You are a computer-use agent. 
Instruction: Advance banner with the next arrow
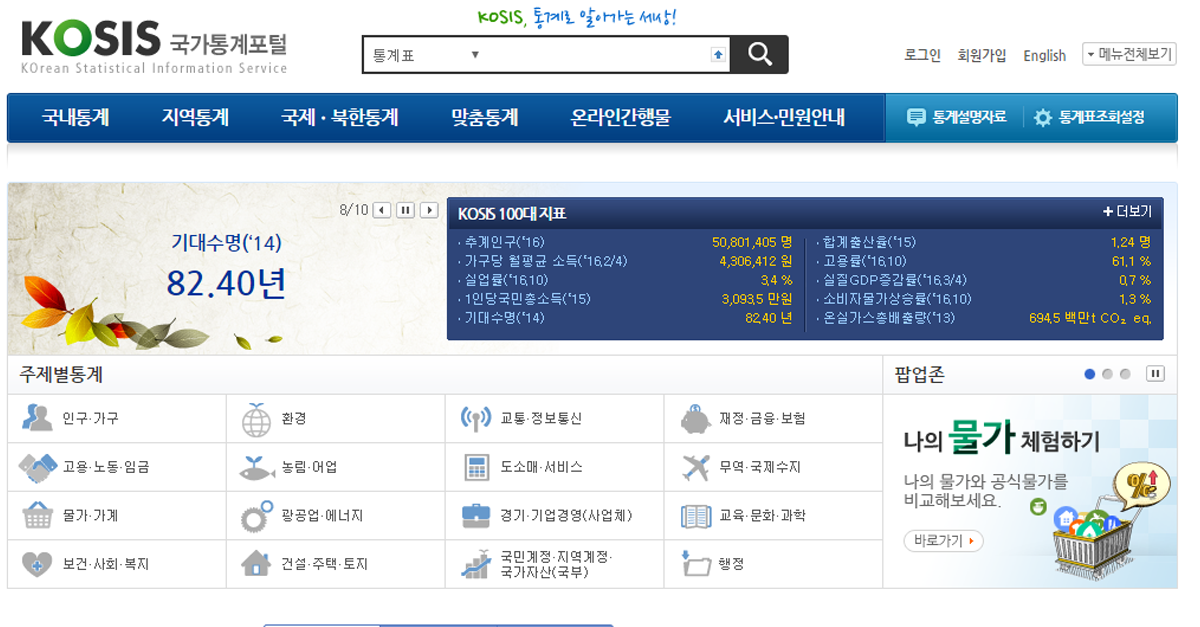pyautogui.click(x=430, y=208)
